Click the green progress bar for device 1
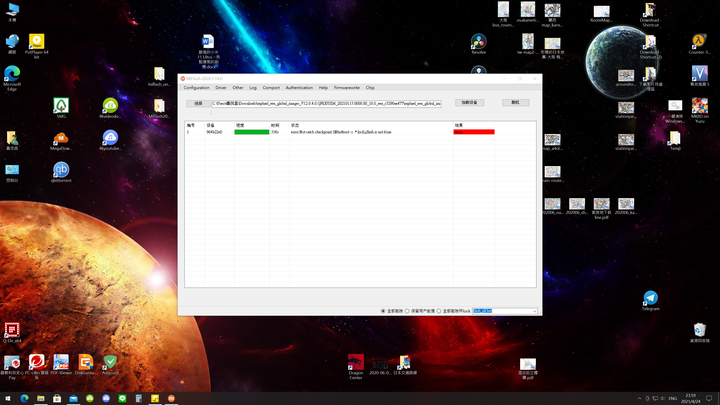The image size is (720, 405). (252, 132)
